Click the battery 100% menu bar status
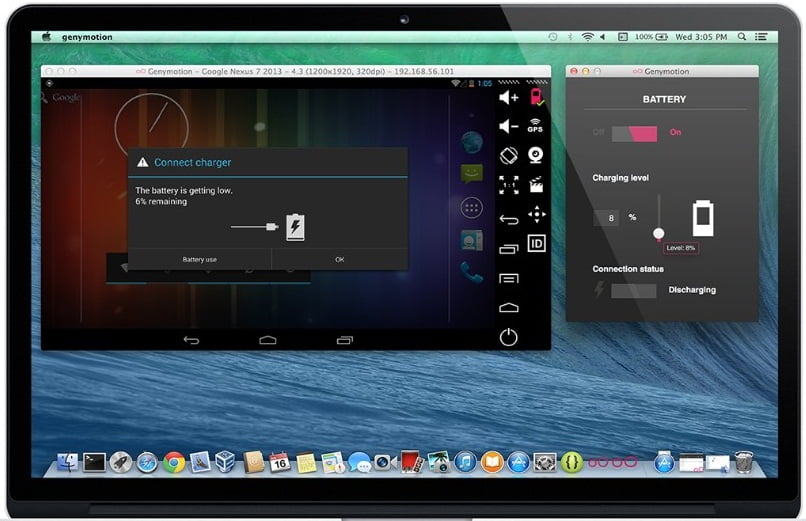 tap(651, 37)
